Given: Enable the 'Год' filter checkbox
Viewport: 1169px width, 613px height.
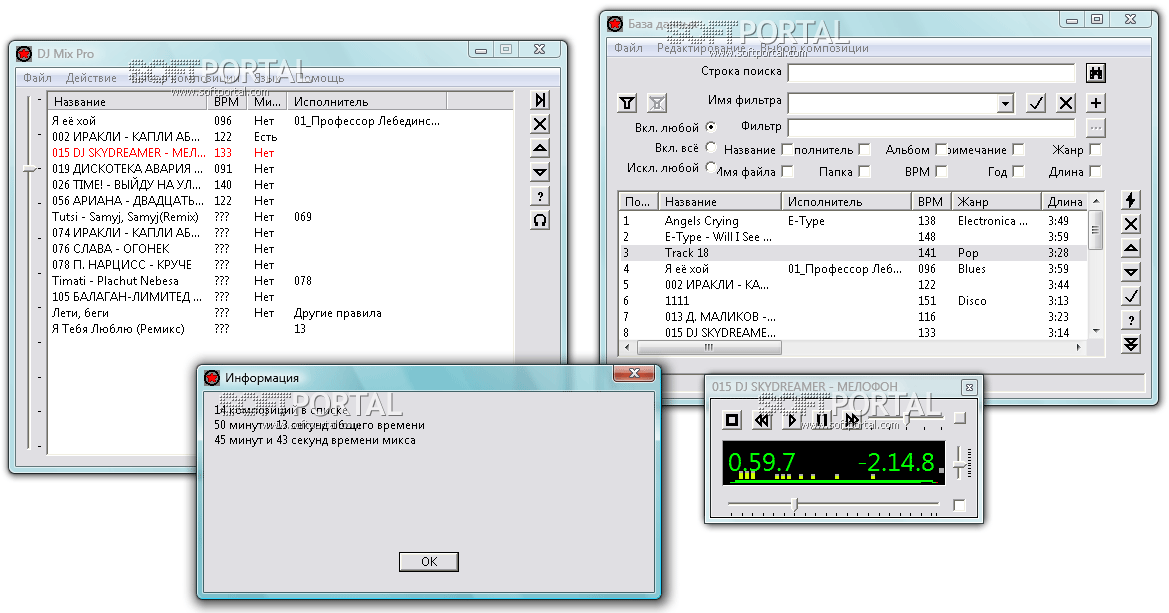Looking at the screenshot, I should 1018,172.
